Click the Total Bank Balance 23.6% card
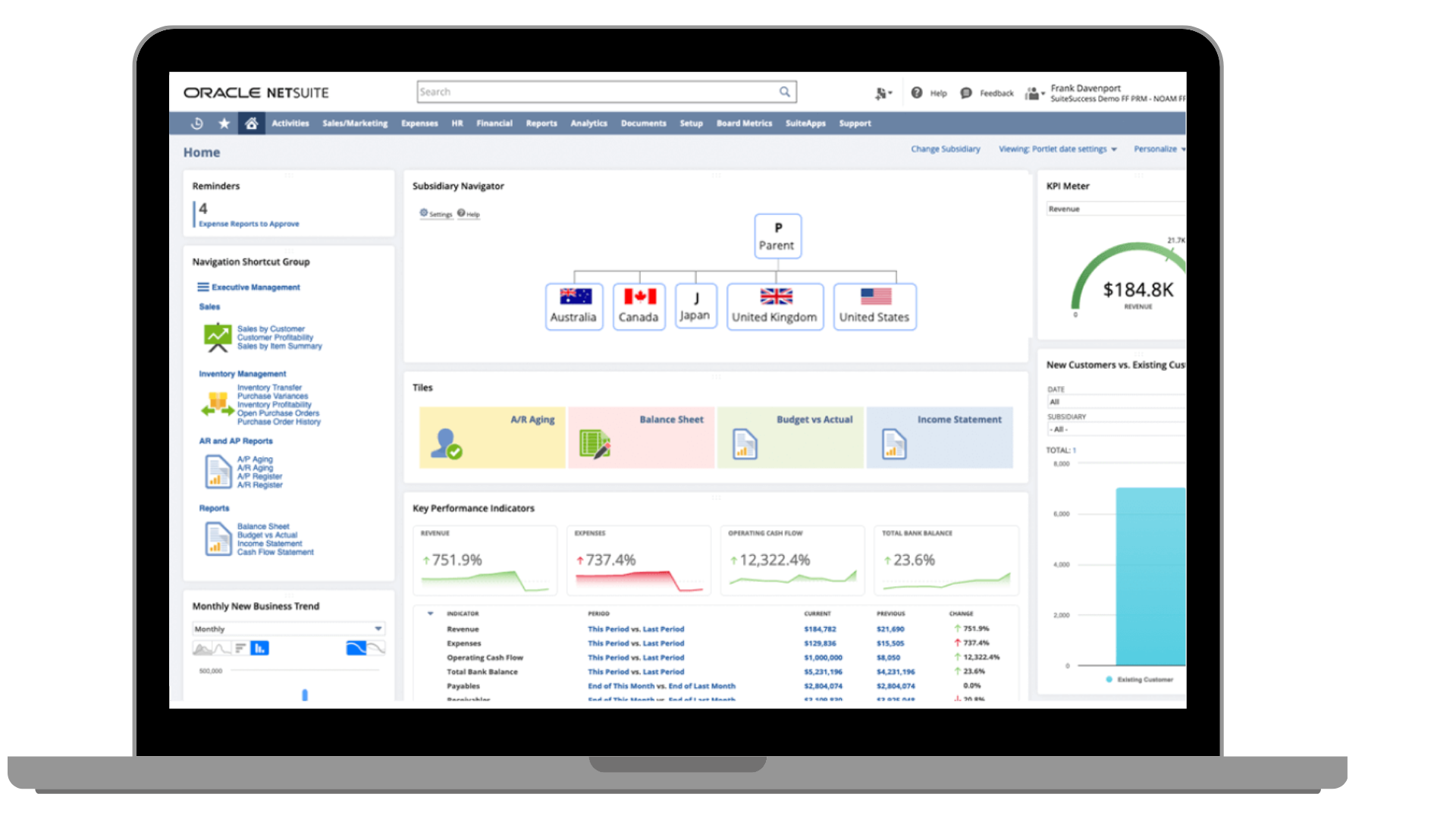This screenshot has height=819, width=1456. [x=946, y=560]
